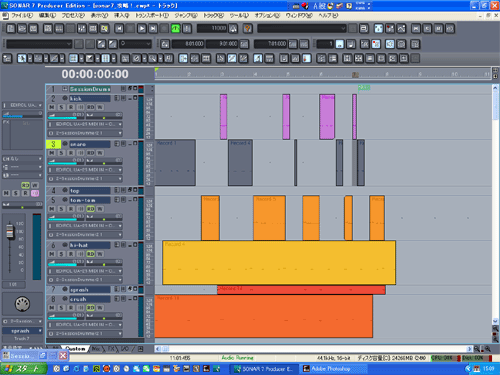
Task: Click the thermometer-like red icon in bottom toolbar
Action: (306, 59)
